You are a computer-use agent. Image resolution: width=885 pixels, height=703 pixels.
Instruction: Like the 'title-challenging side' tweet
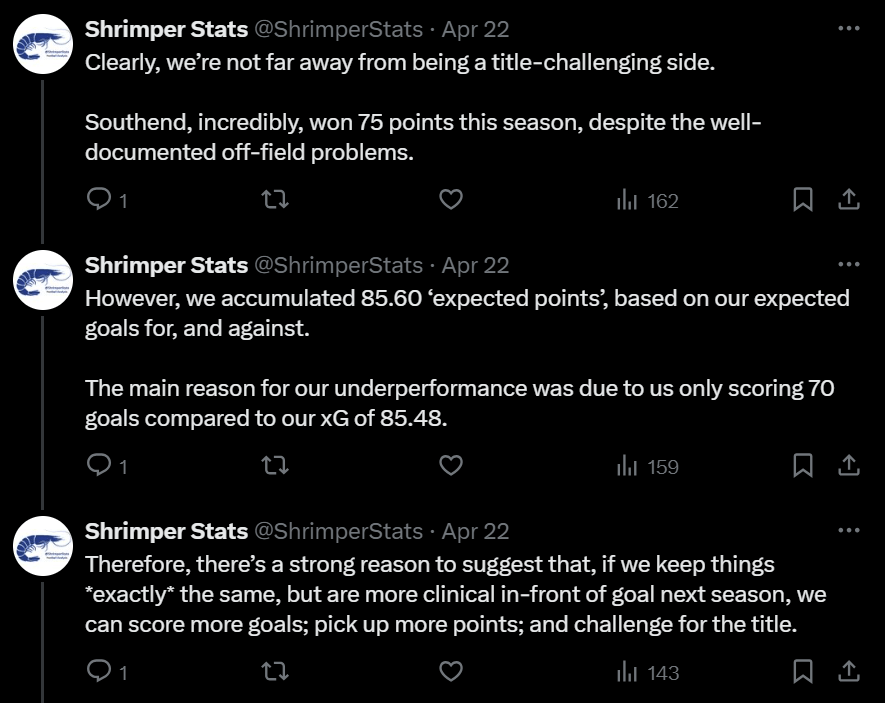point(451,200)
